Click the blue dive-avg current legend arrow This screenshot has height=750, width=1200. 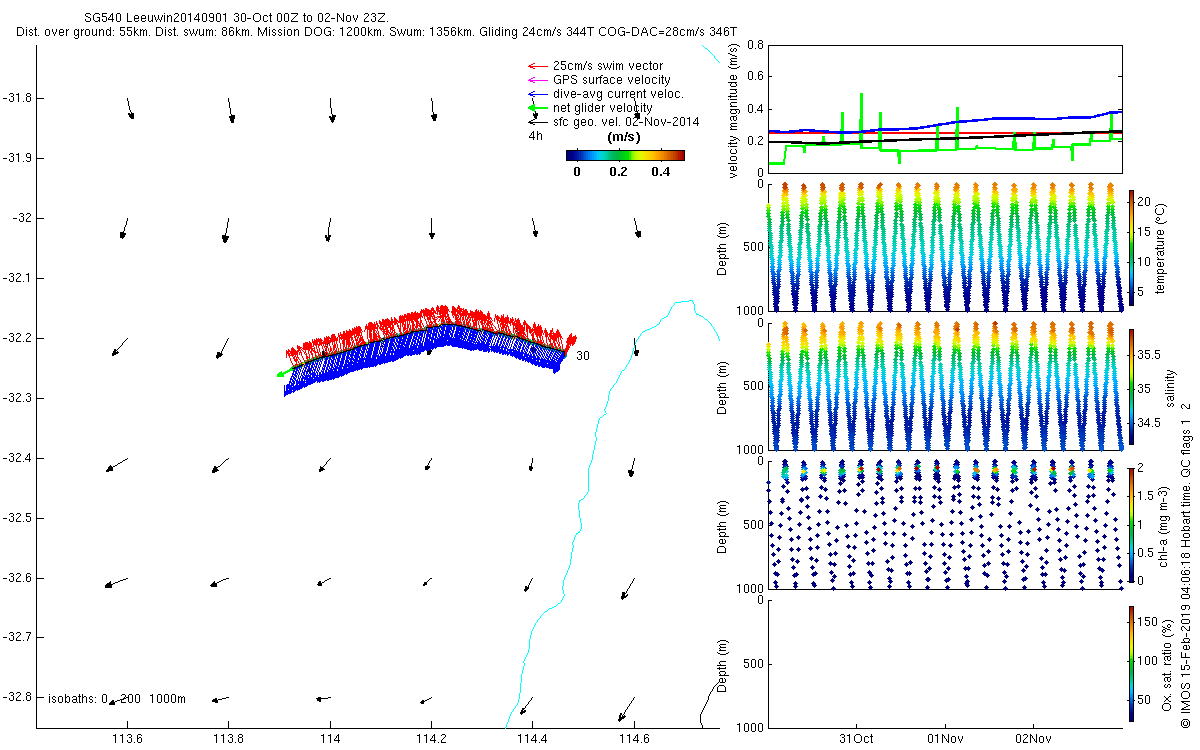click(538, 94)
